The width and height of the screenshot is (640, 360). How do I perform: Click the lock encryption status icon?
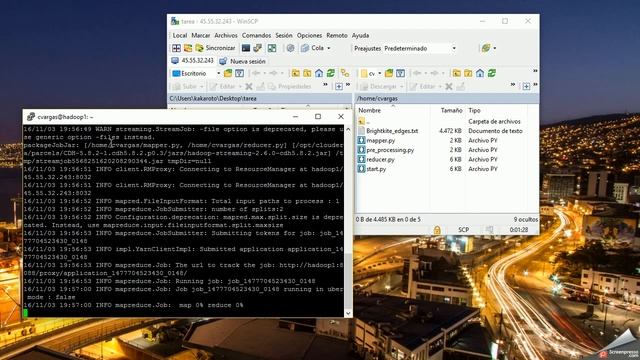coord(437,230)
